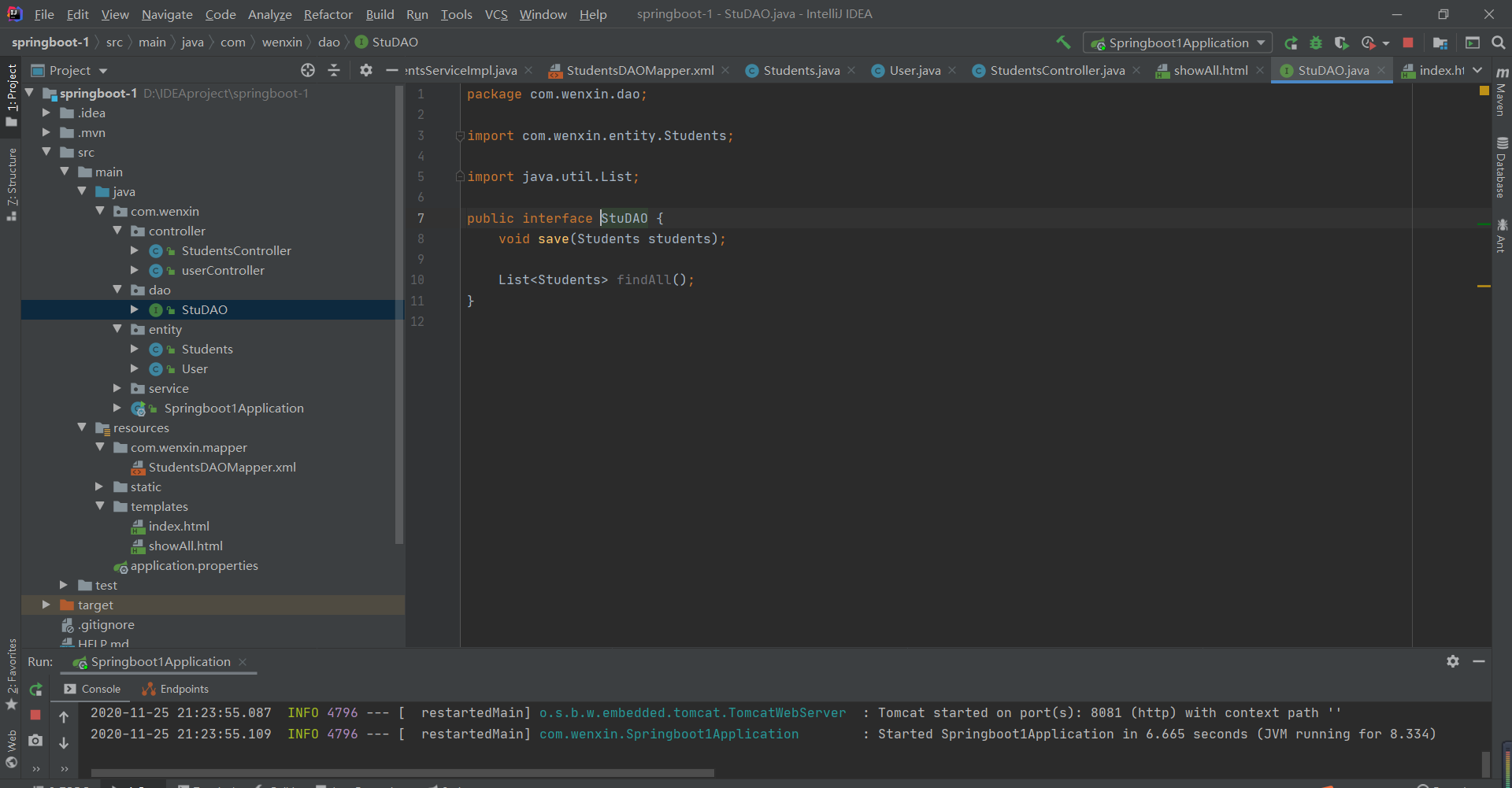Open the Run anything window icon
The height and width of the screenshot is (788, 1512).
pos(1472,43)
